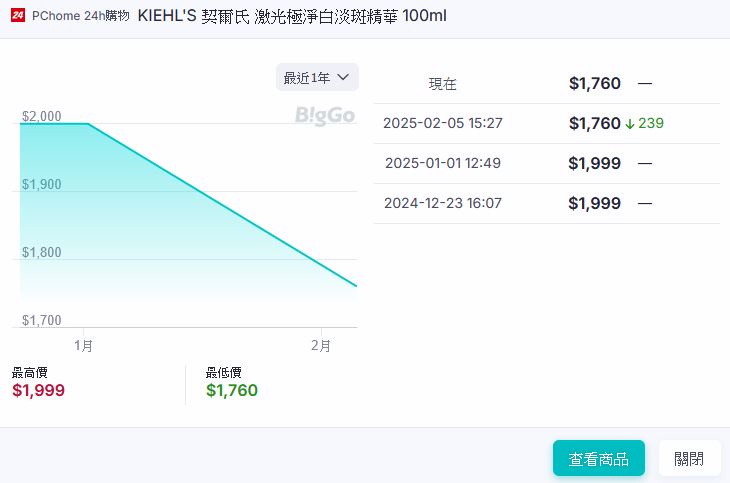Click the 現在 current price row
This screenshot has width=730, height=483.
[x=546, y=84]
